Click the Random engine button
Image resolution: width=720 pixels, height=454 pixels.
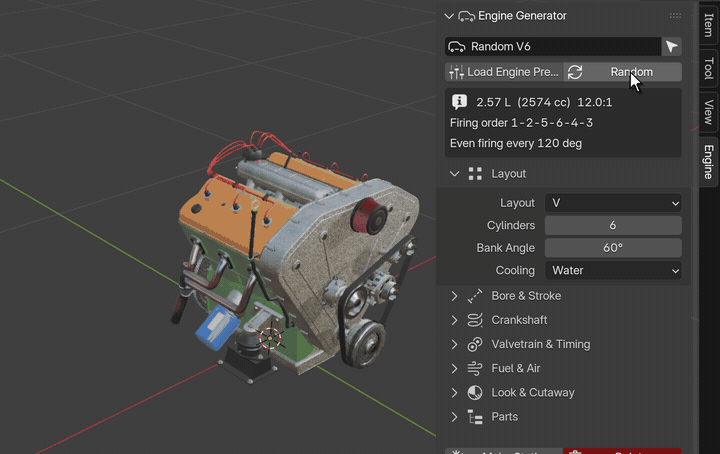pyautogui.click(x=622, y=72)
